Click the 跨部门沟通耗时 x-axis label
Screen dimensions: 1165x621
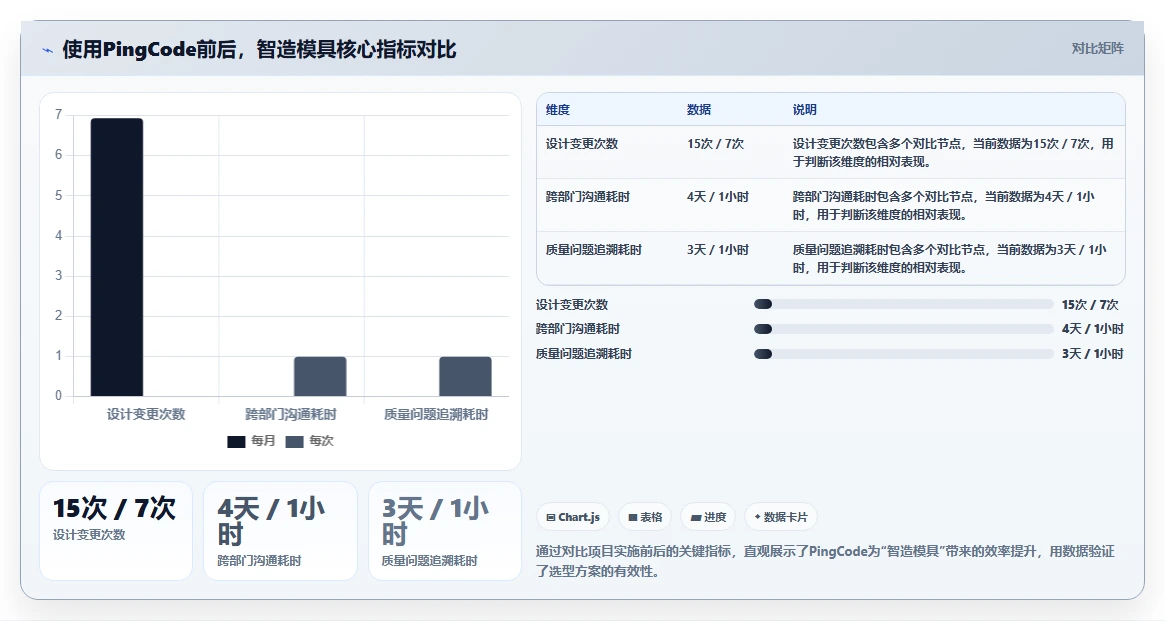[291, 414]
